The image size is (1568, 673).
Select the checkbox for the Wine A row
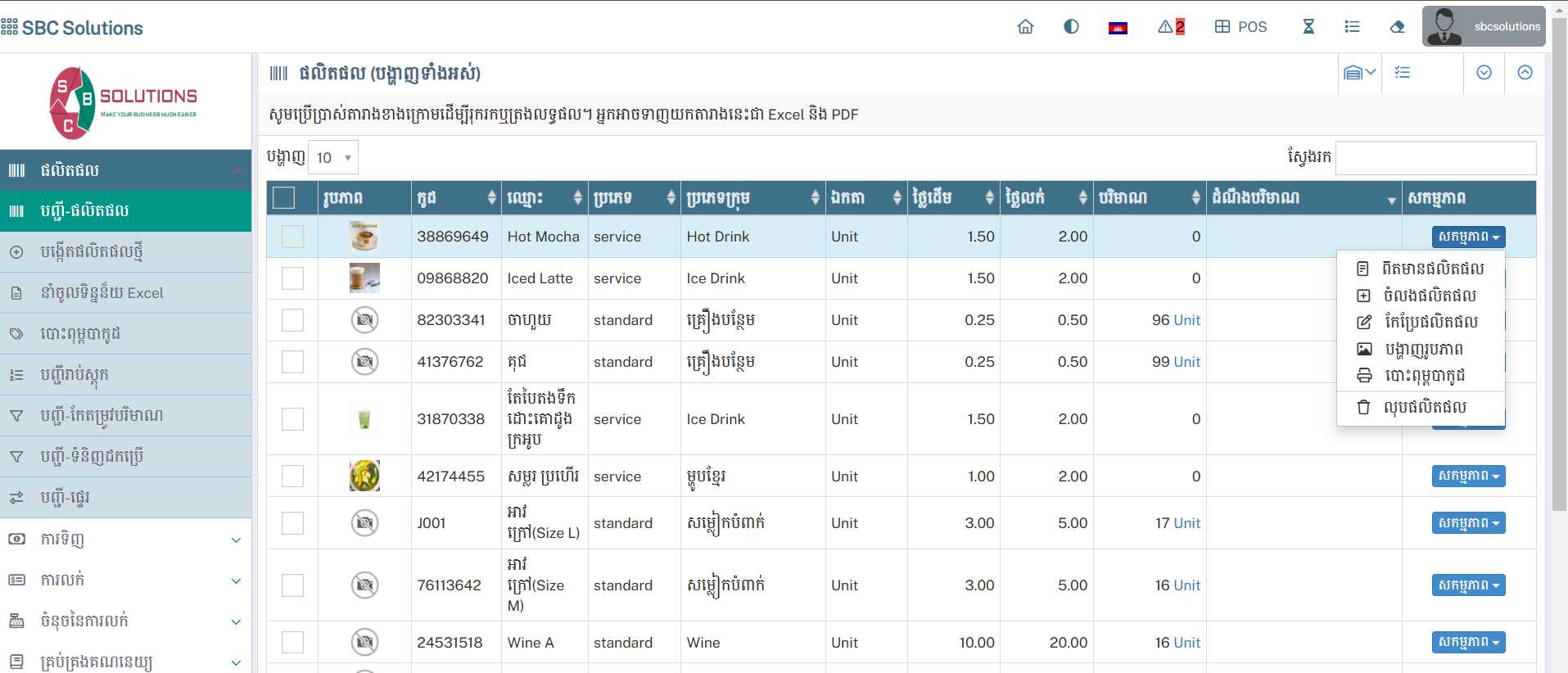292,643
